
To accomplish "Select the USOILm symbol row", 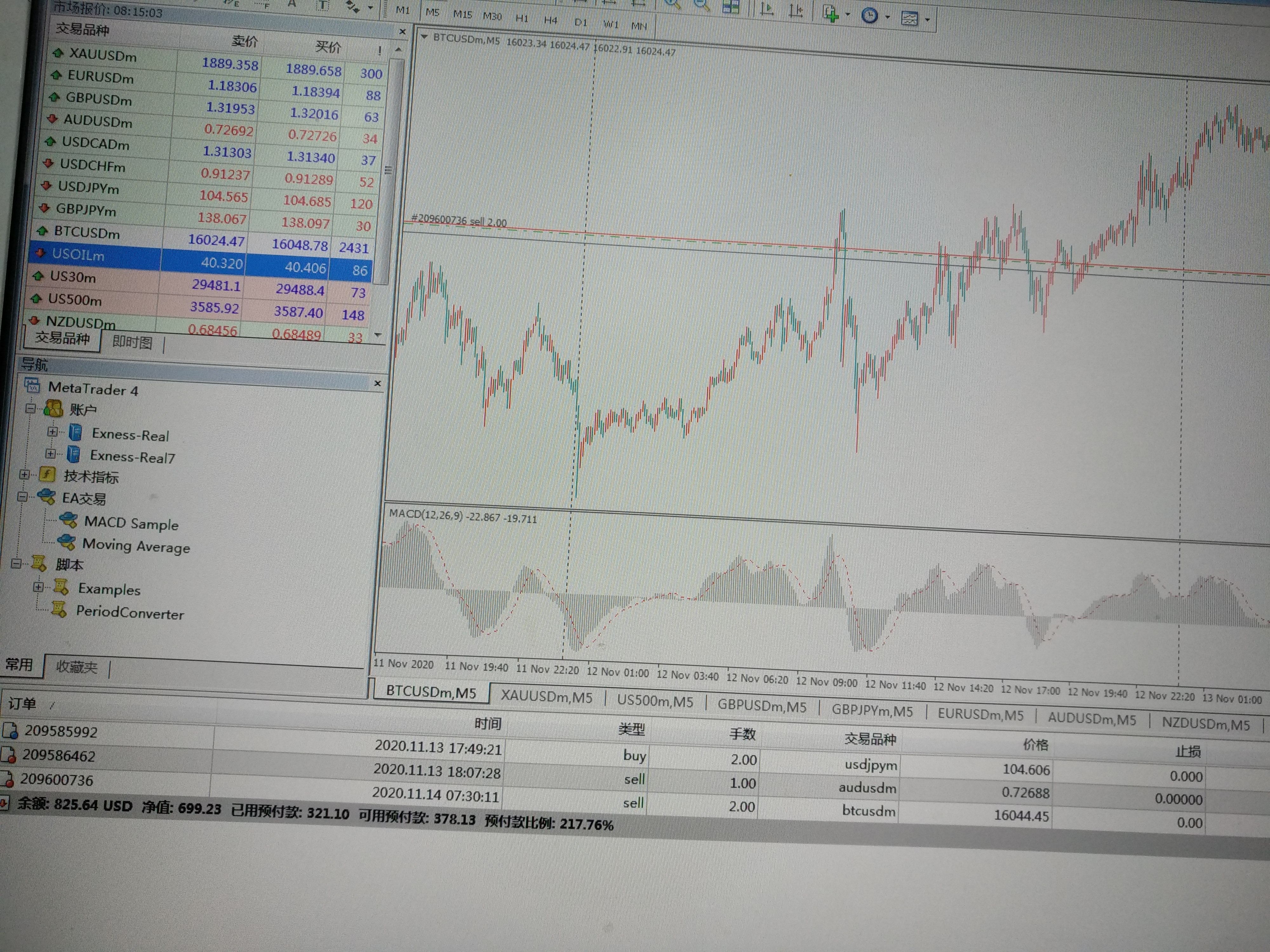I will point(78,255).
